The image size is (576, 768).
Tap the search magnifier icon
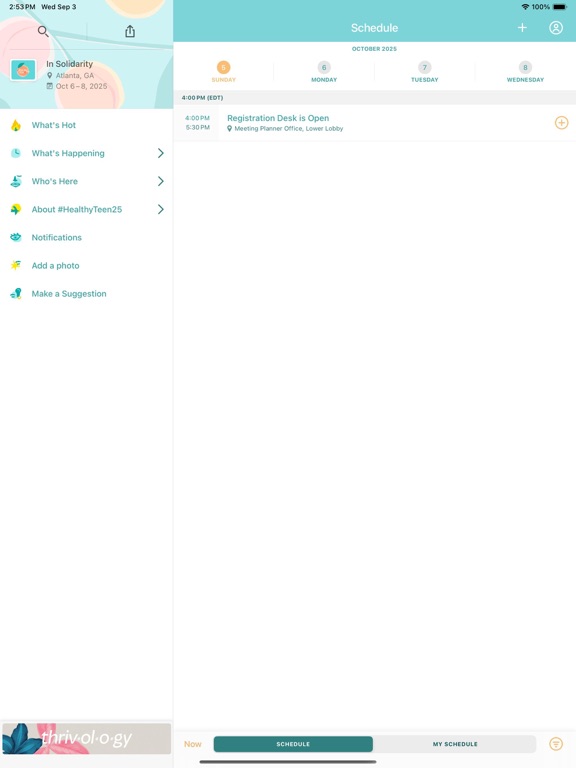43,31
